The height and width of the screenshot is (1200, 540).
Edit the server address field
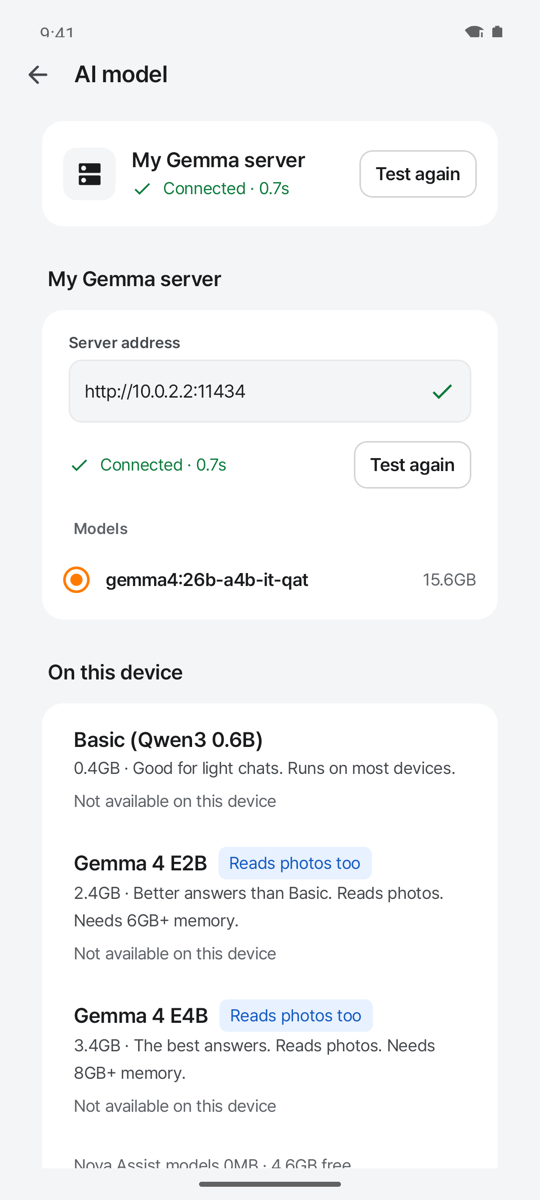pos(270,391)
